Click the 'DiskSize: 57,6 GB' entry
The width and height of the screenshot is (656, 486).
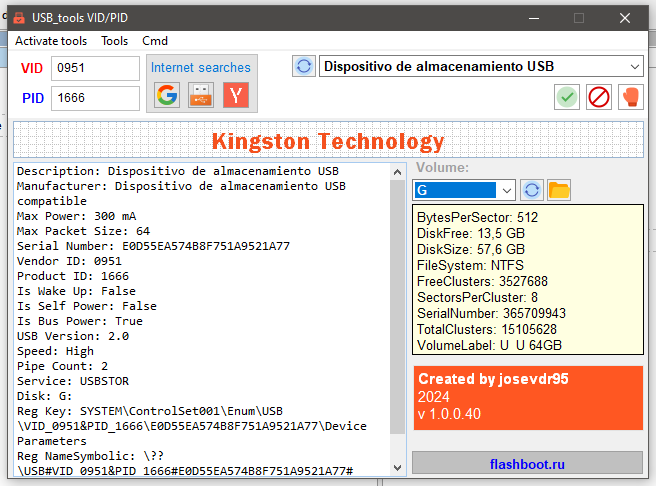point(471,249)
